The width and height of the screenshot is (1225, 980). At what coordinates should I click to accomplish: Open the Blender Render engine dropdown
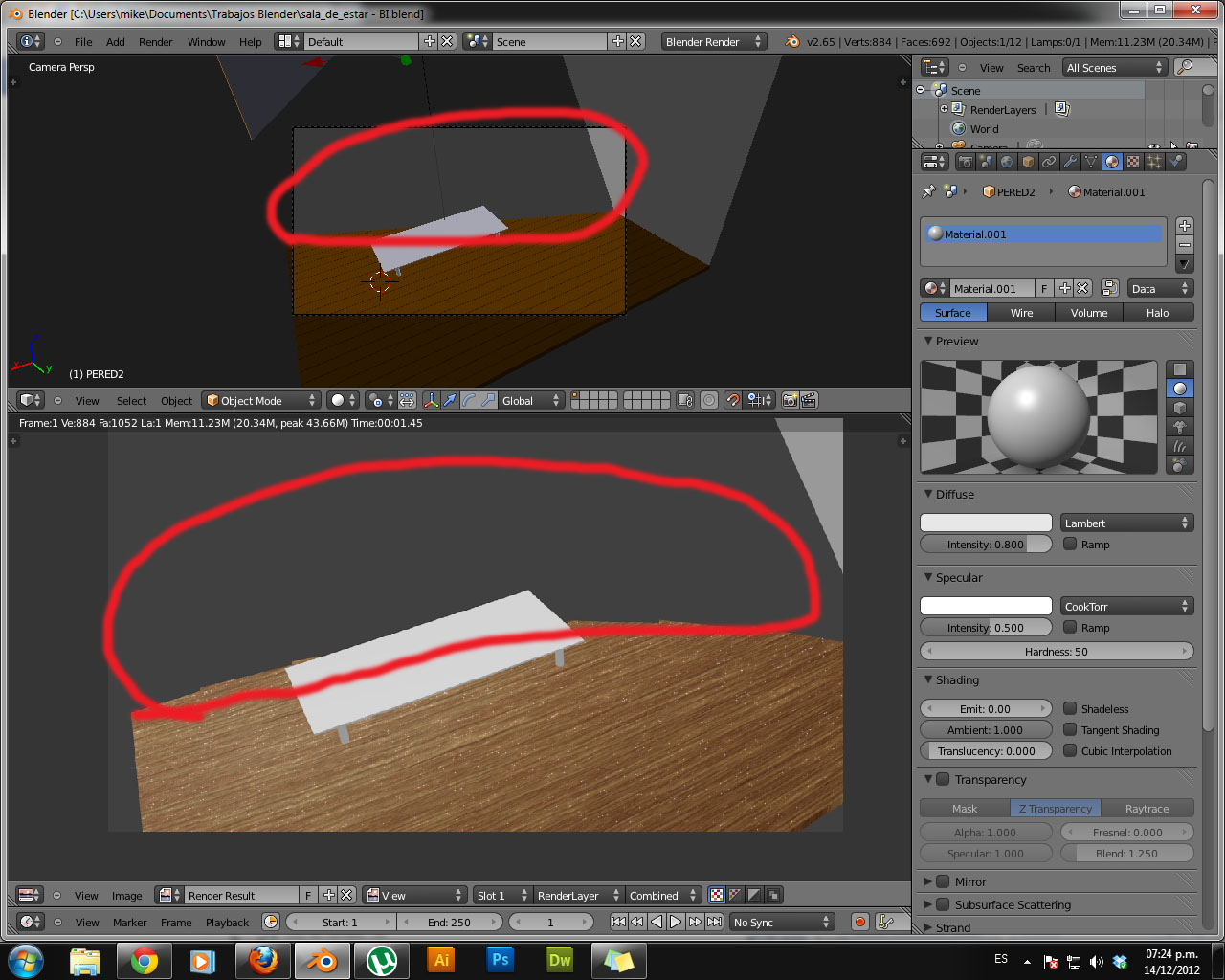(713, 41)
